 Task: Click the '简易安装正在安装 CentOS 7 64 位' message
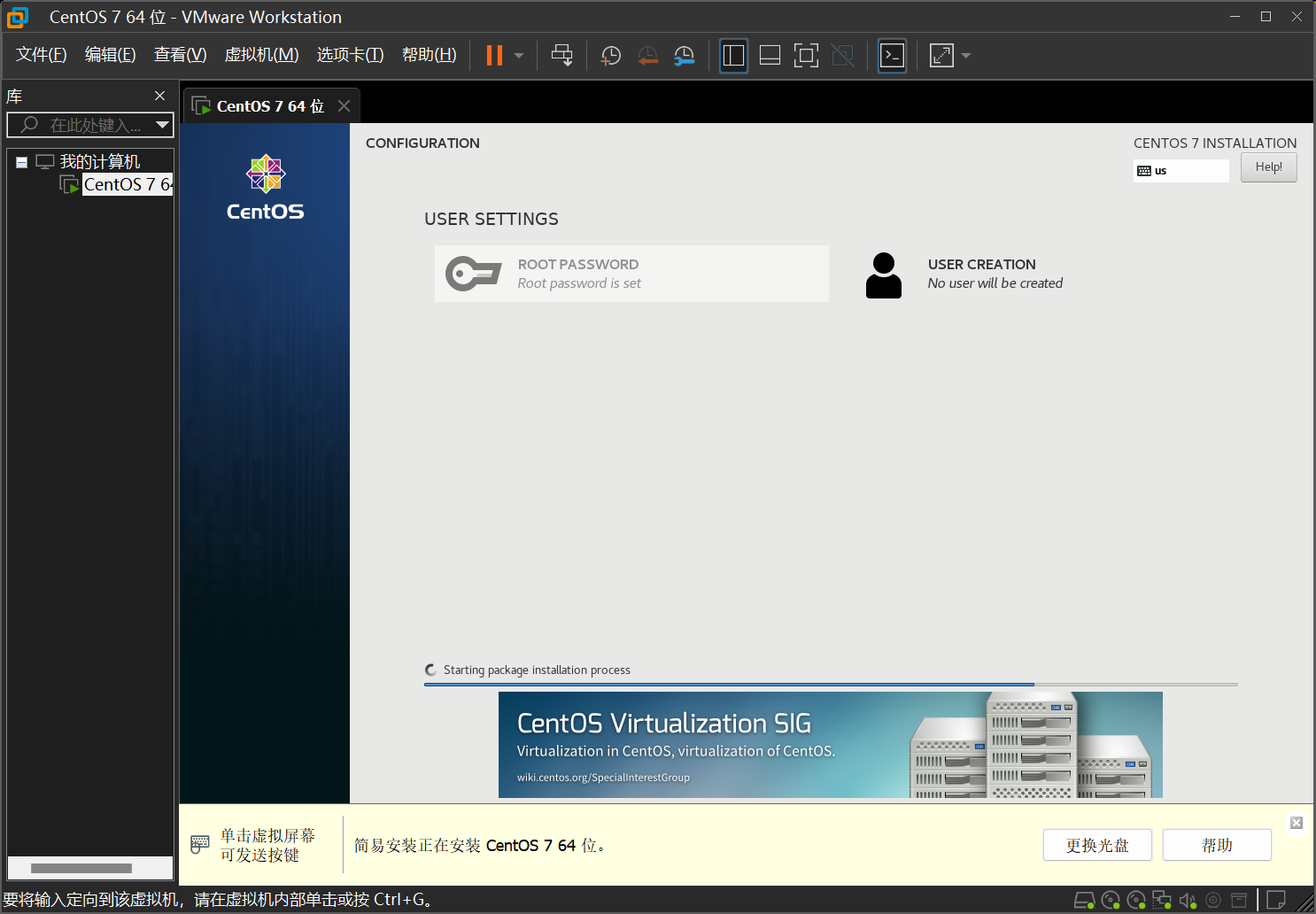(x=480, y=846)
